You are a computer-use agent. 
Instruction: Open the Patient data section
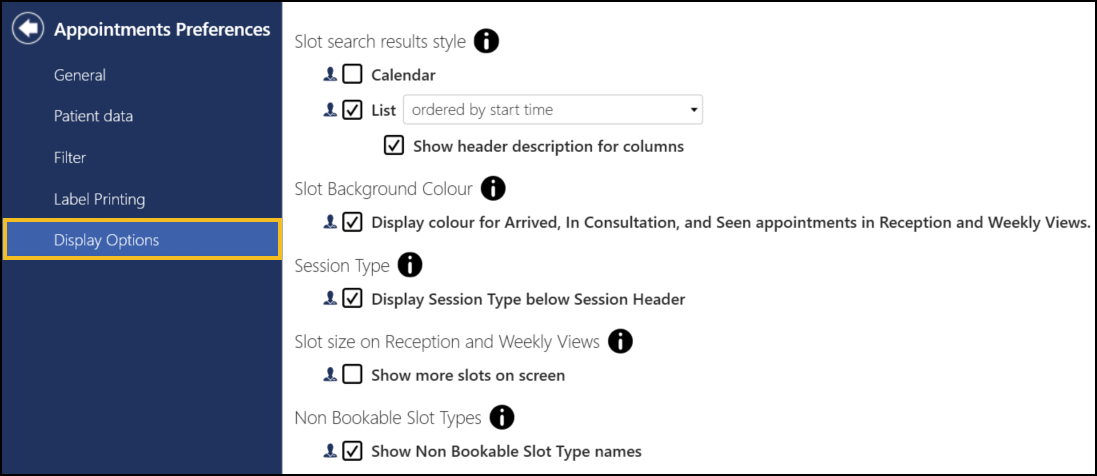(x=93, y=116)
